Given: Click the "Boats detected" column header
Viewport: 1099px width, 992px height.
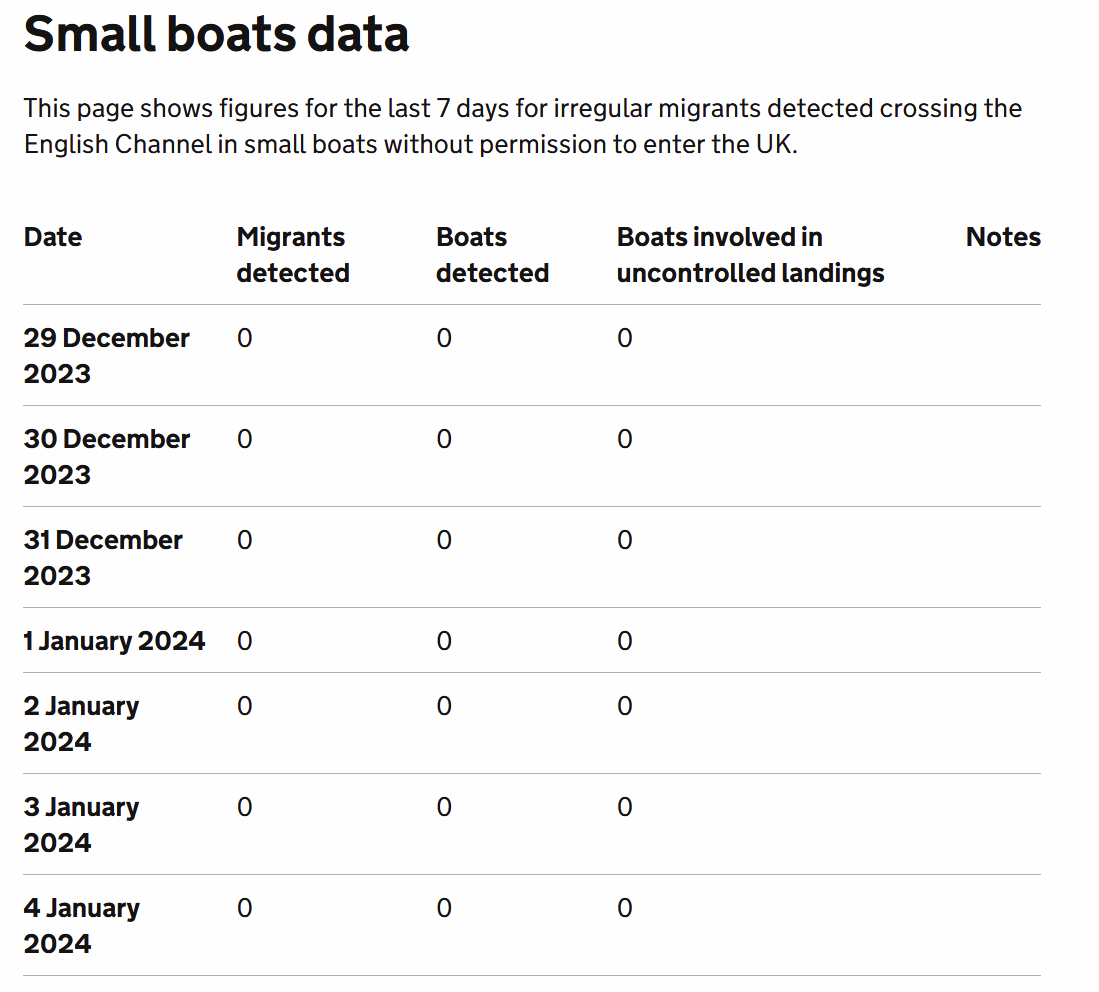Looking at the screenshot, I should tap(492, 255).
